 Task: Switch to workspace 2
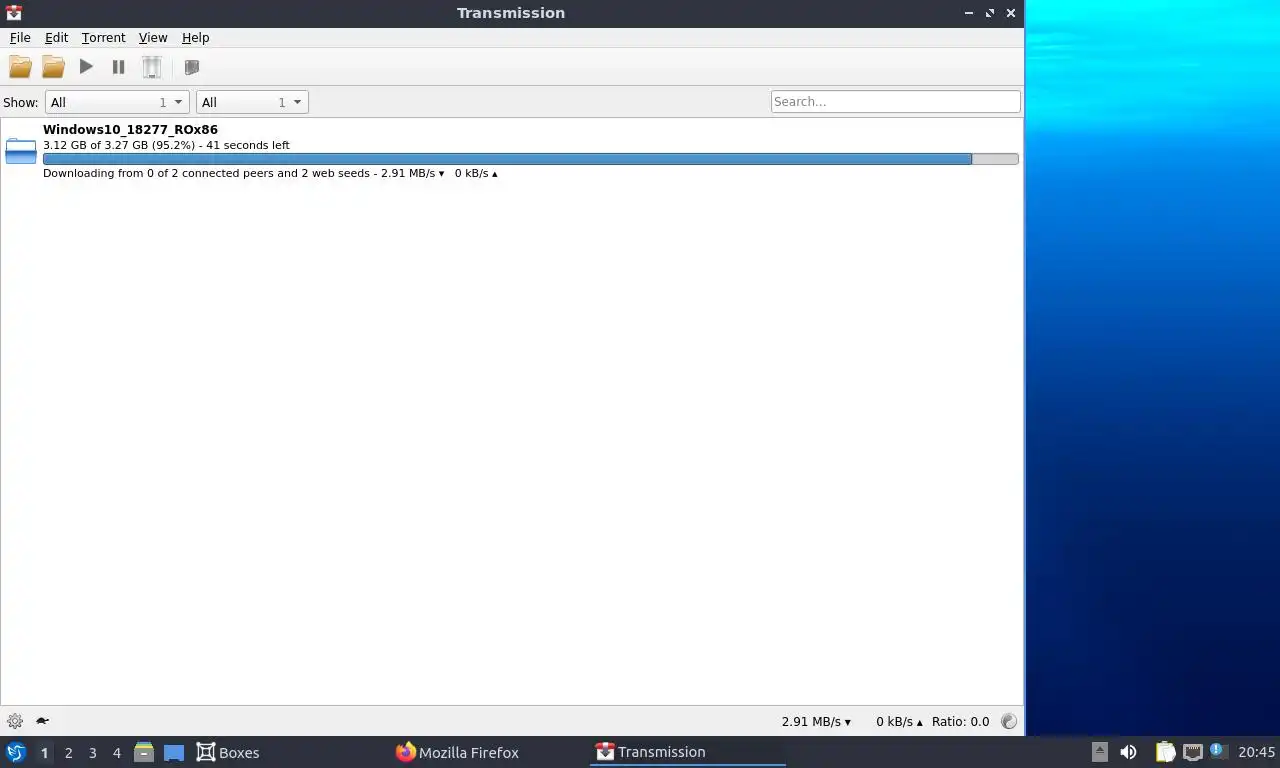pos(68,753)
